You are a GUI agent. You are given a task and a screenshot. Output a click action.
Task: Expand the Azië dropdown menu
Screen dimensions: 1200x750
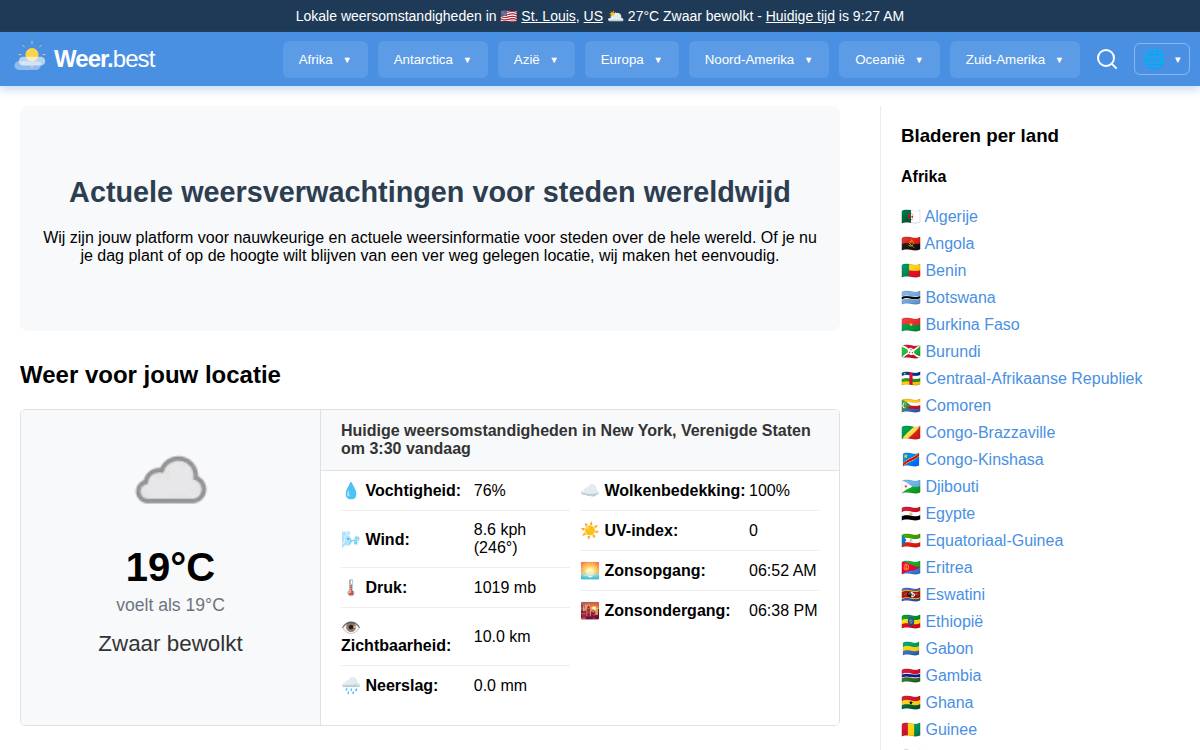tap(536, 59)
